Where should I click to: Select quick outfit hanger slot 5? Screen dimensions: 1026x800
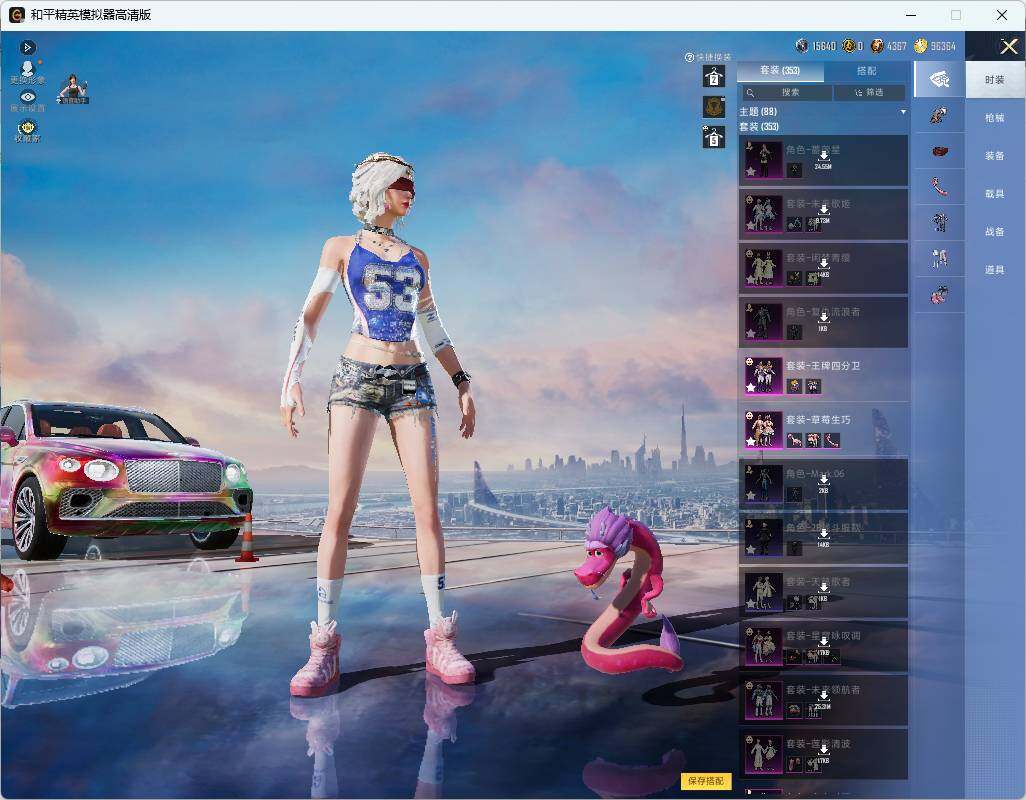pyautogui.click(x=714, y=137)
